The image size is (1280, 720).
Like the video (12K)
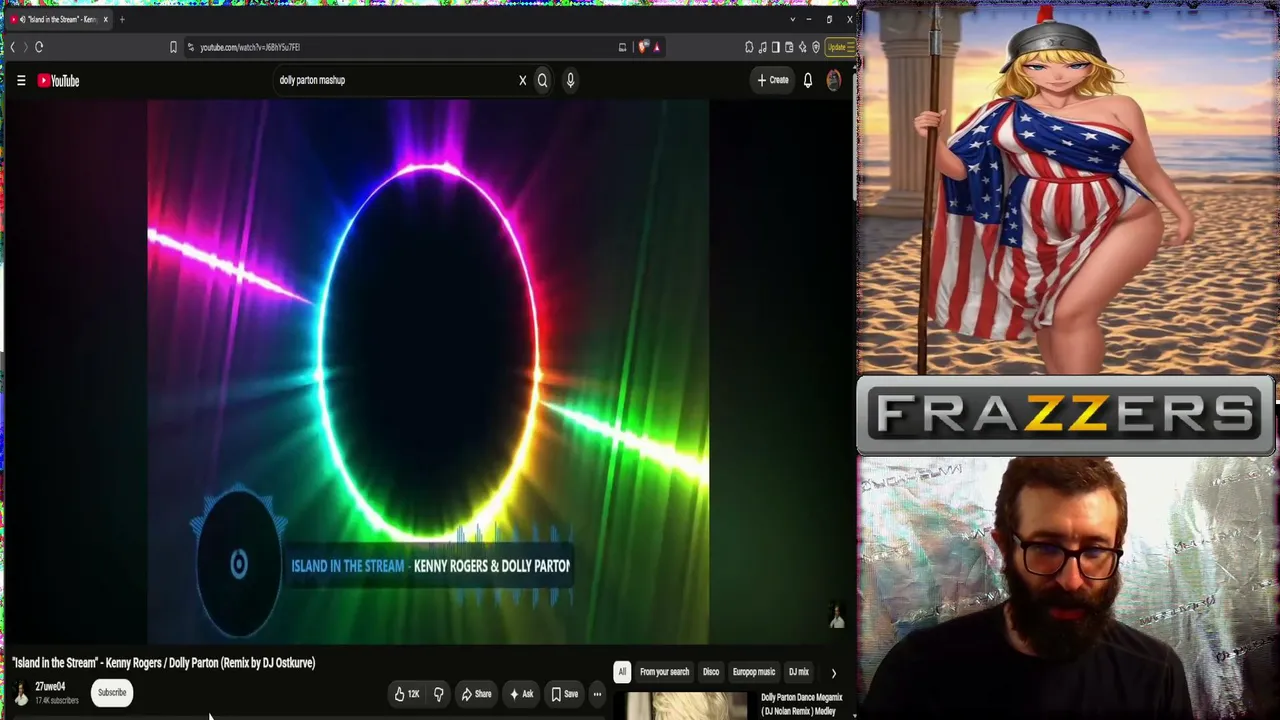[x=407, y=694]
